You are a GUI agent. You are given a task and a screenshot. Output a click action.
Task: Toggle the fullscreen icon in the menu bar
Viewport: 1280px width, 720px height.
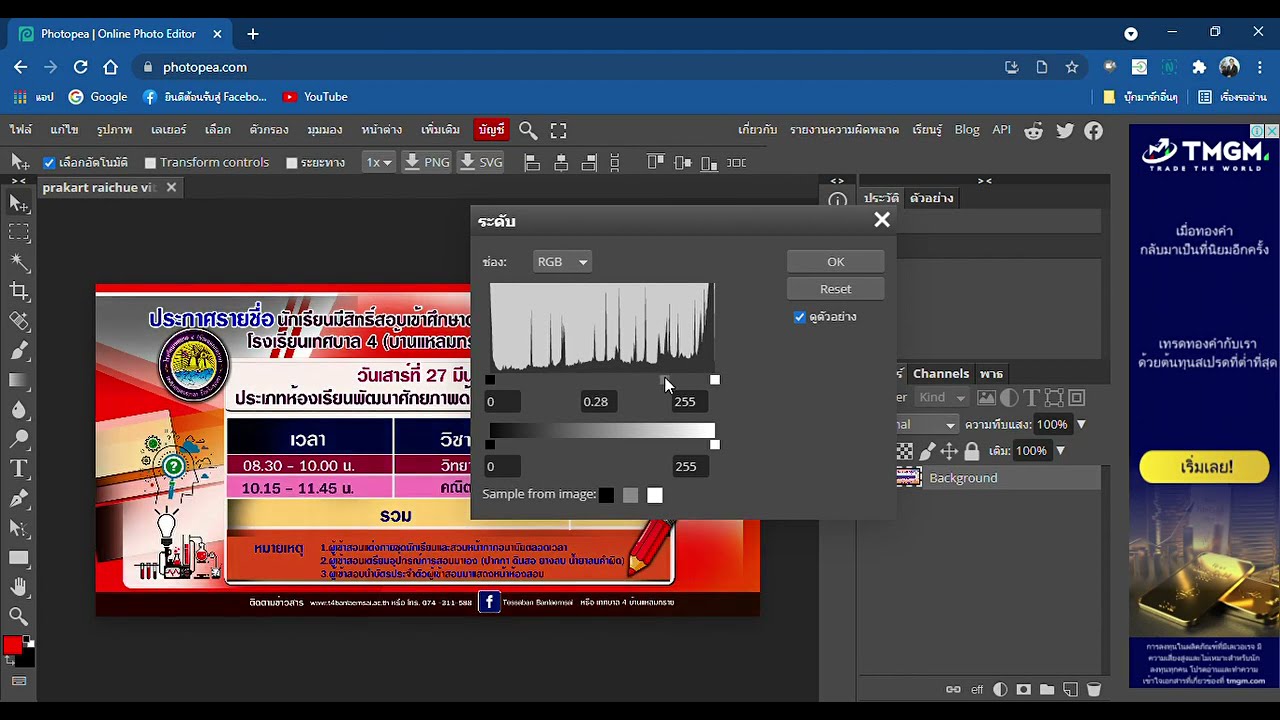(559, 130)
